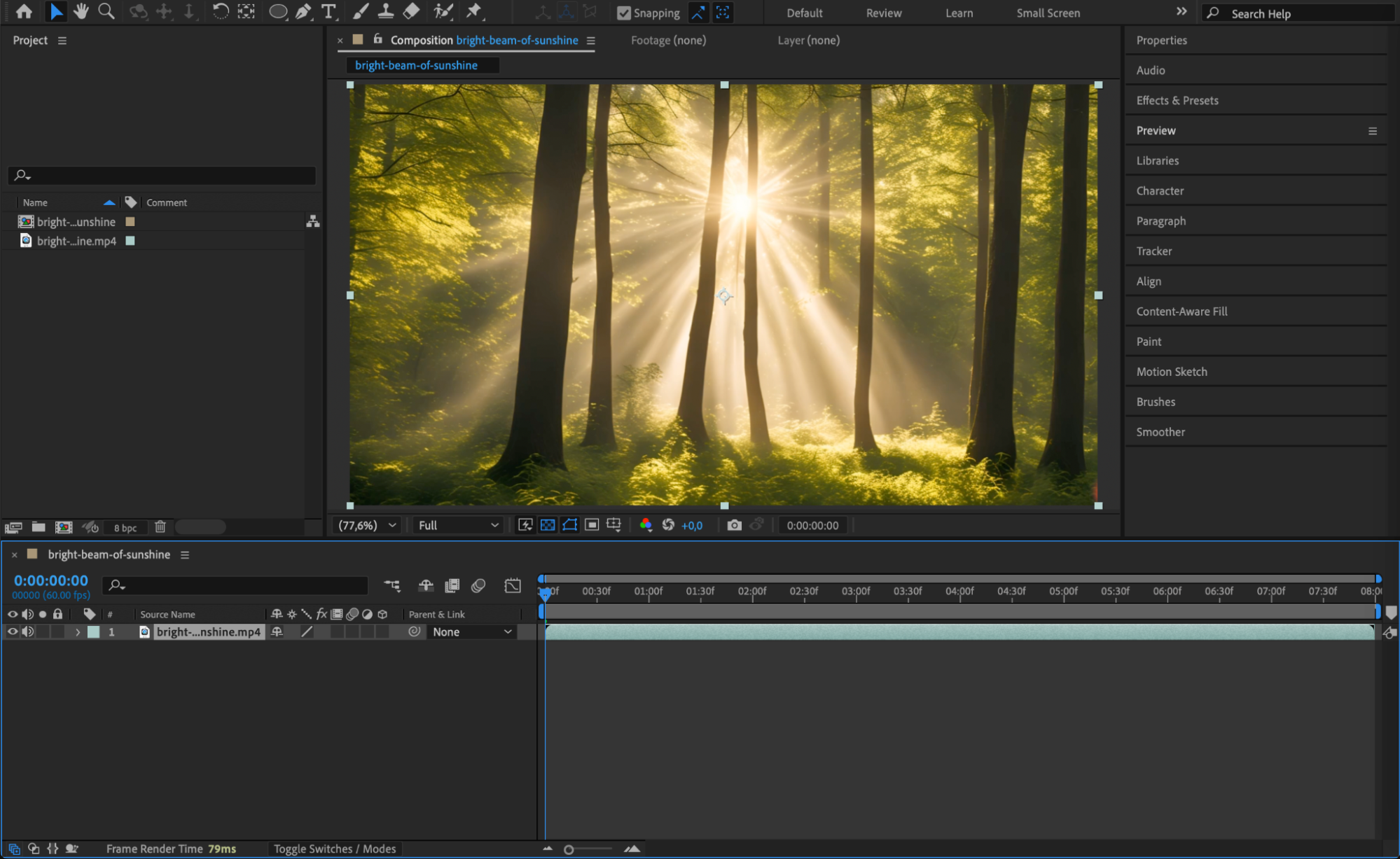The image size is (1400, 859).
Task: Open the magnification ratio dropdown (77,6%)
Action: pyautogui.click(x=368, y=525)
